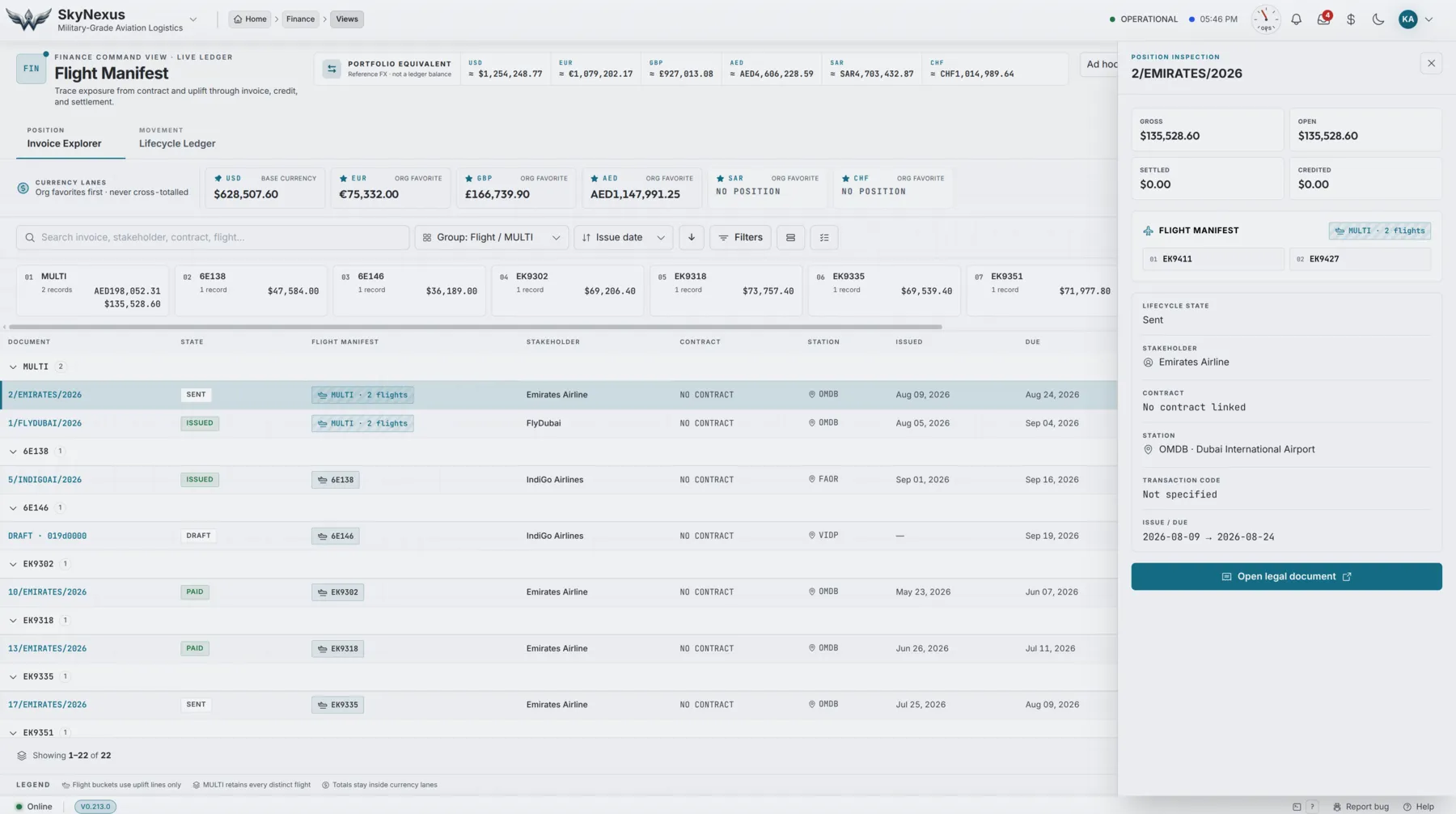Image resolution: width=1456 pixels, height=814 pixels.
Task: Click the Report bug link
Action: pos(1361,807)
